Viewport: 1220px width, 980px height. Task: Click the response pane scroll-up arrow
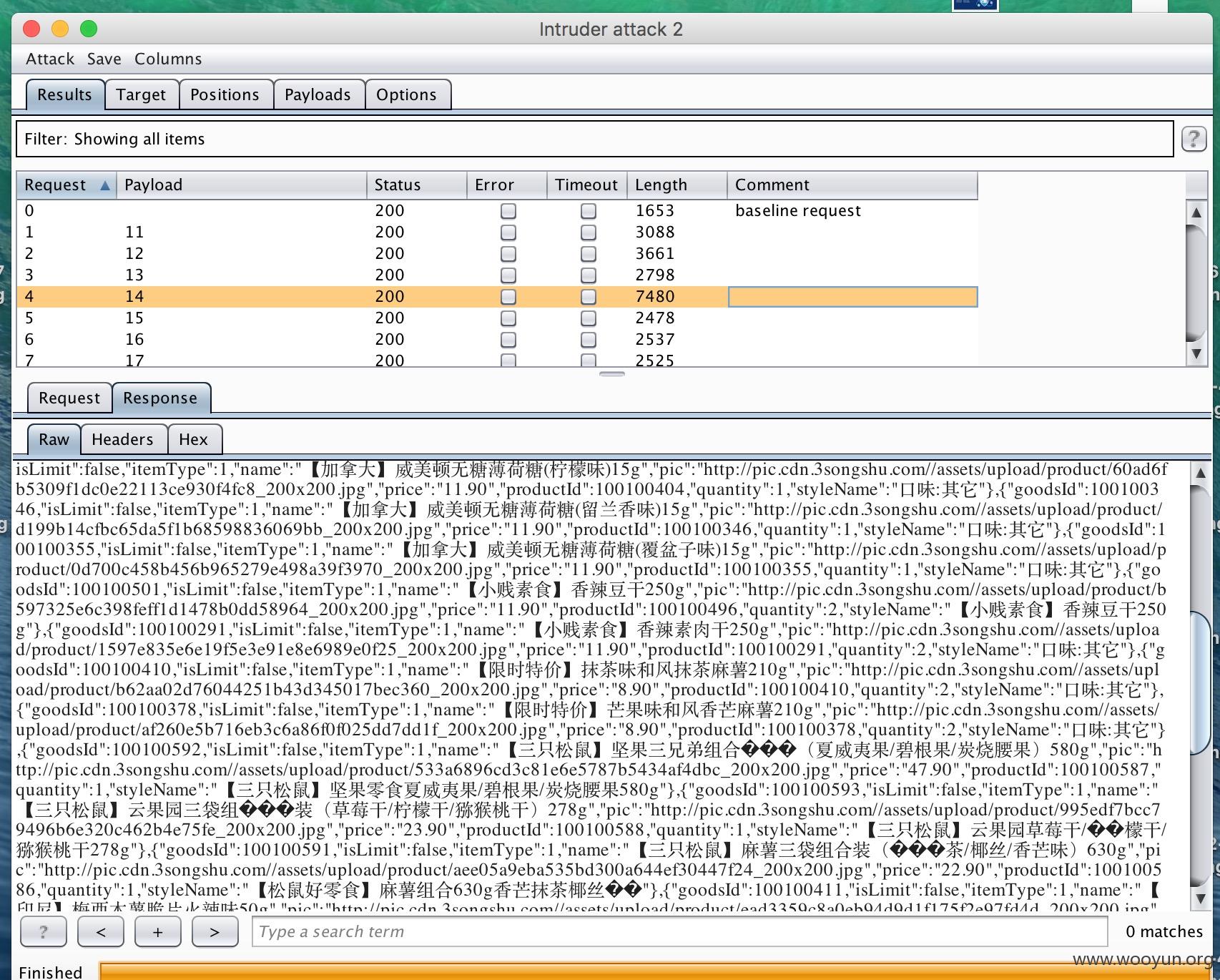tap(1201, 472)
